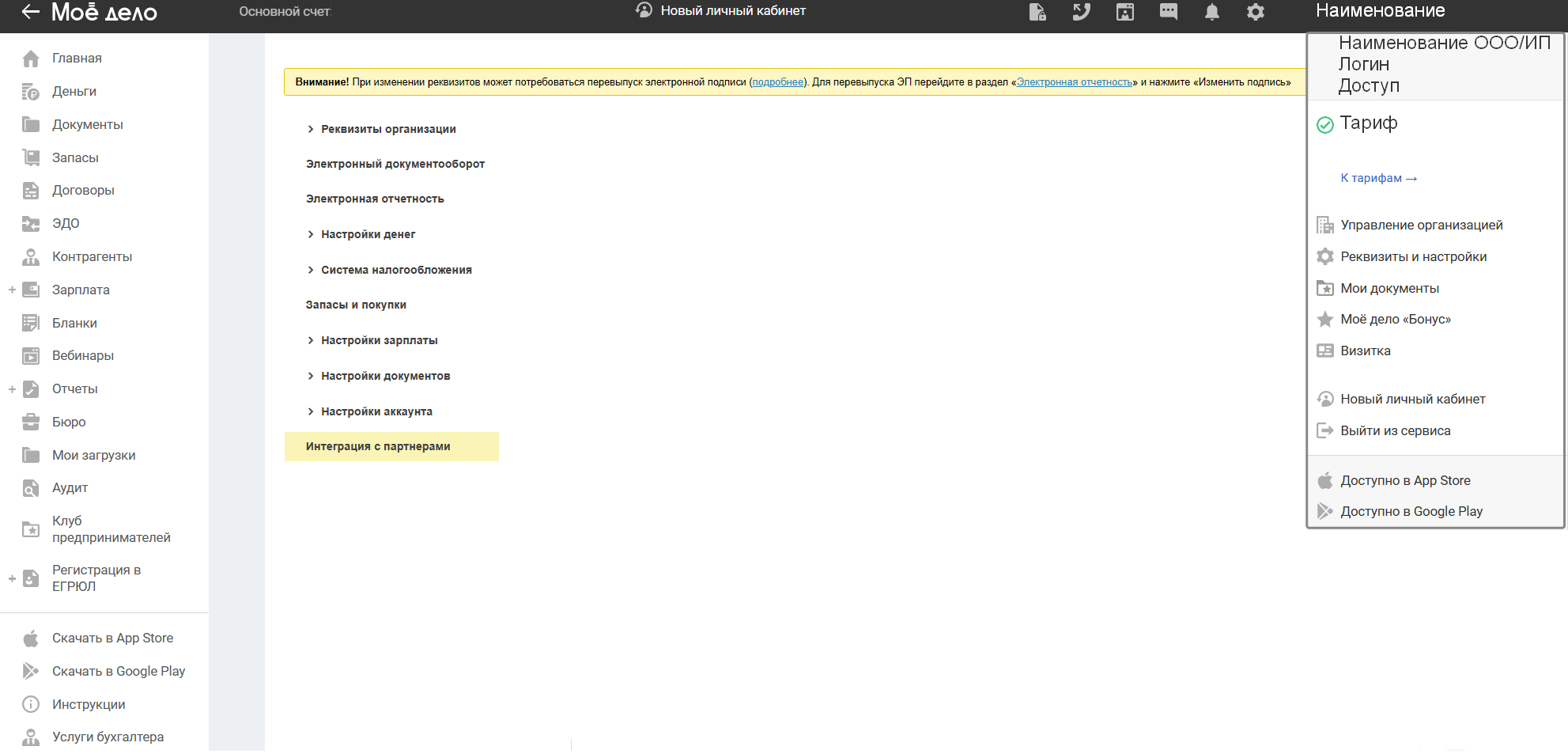Expand Регистрация в ЕГРЮЛ with the plus

tap(12, 578)
